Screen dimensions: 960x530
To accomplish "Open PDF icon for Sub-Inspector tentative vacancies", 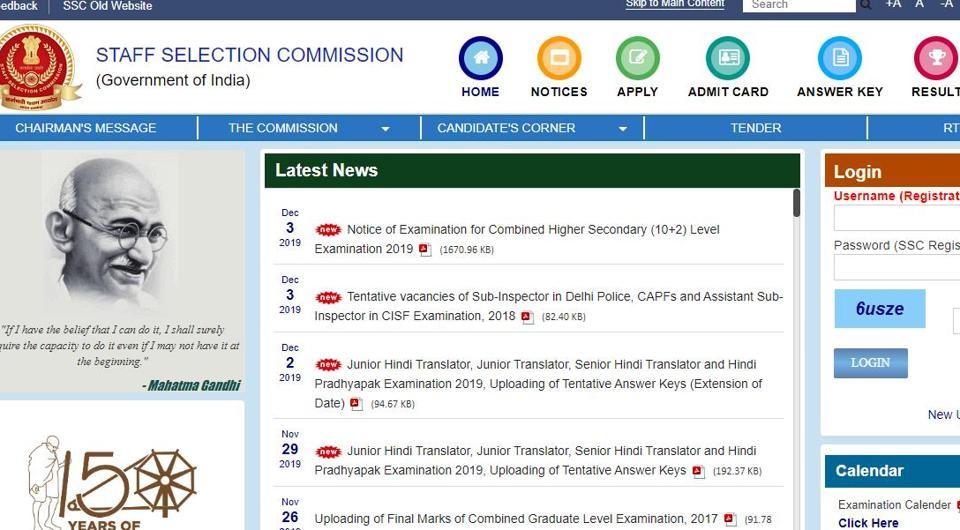I will (x=527, y=316).
